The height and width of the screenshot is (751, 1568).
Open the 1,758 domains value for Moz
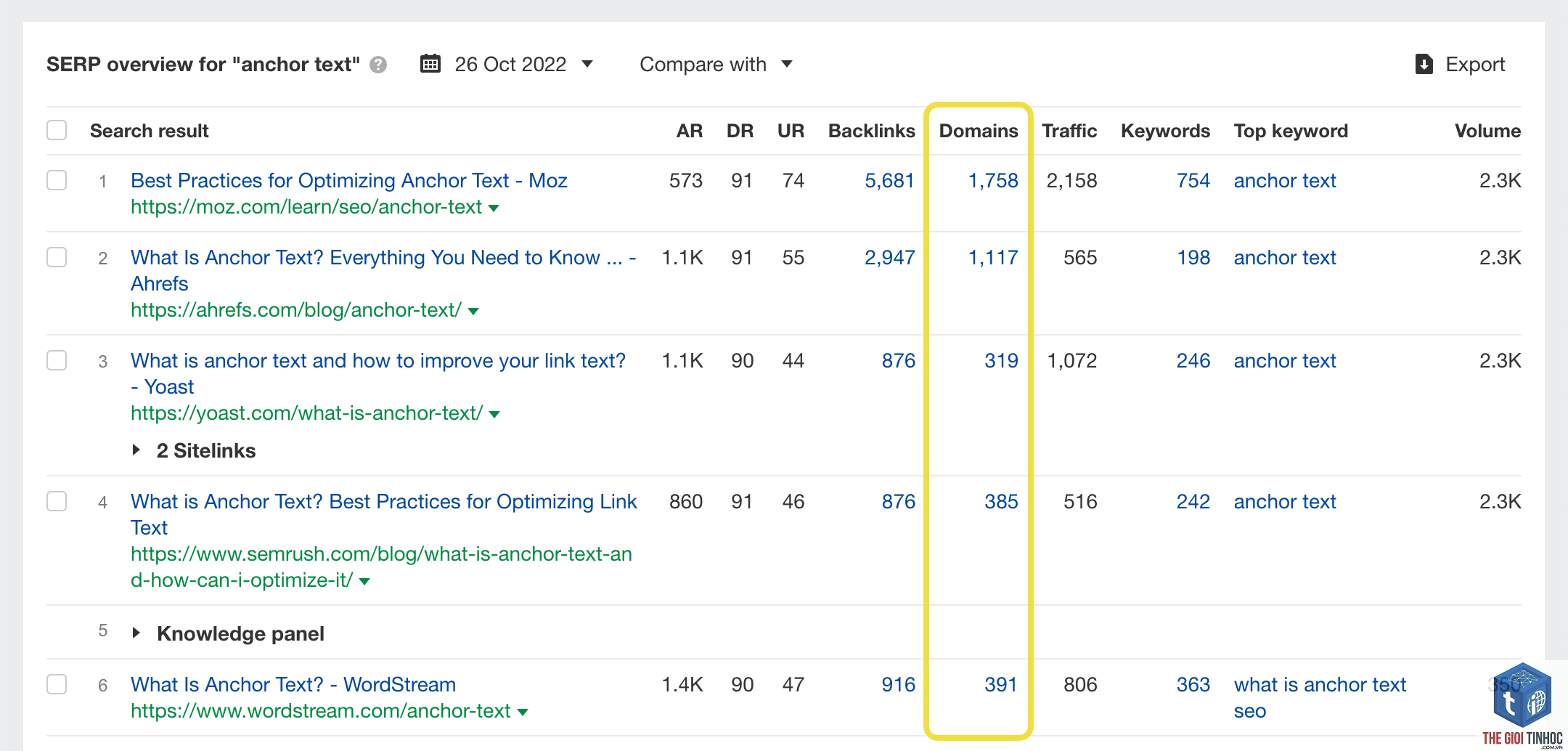tap(993, 180)
